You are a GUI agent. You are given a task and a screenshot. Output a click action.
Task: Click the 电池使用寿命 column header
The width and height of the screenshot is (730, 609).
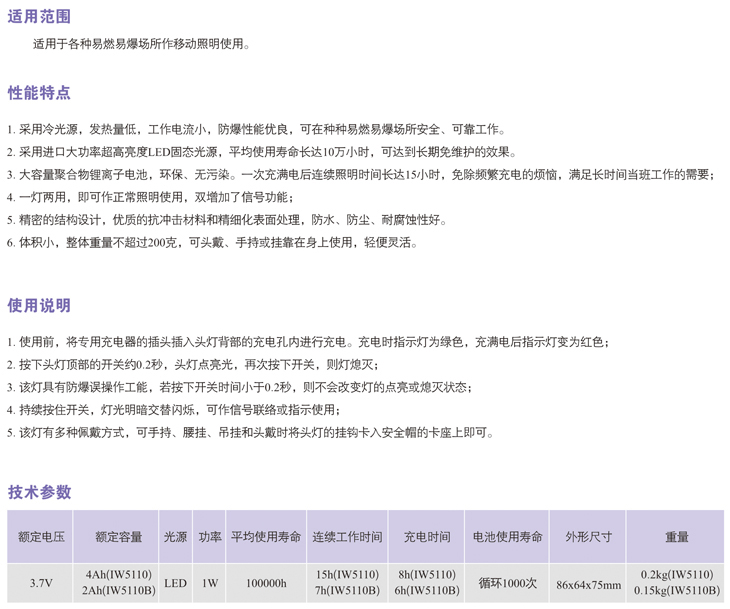click(508, 537)
